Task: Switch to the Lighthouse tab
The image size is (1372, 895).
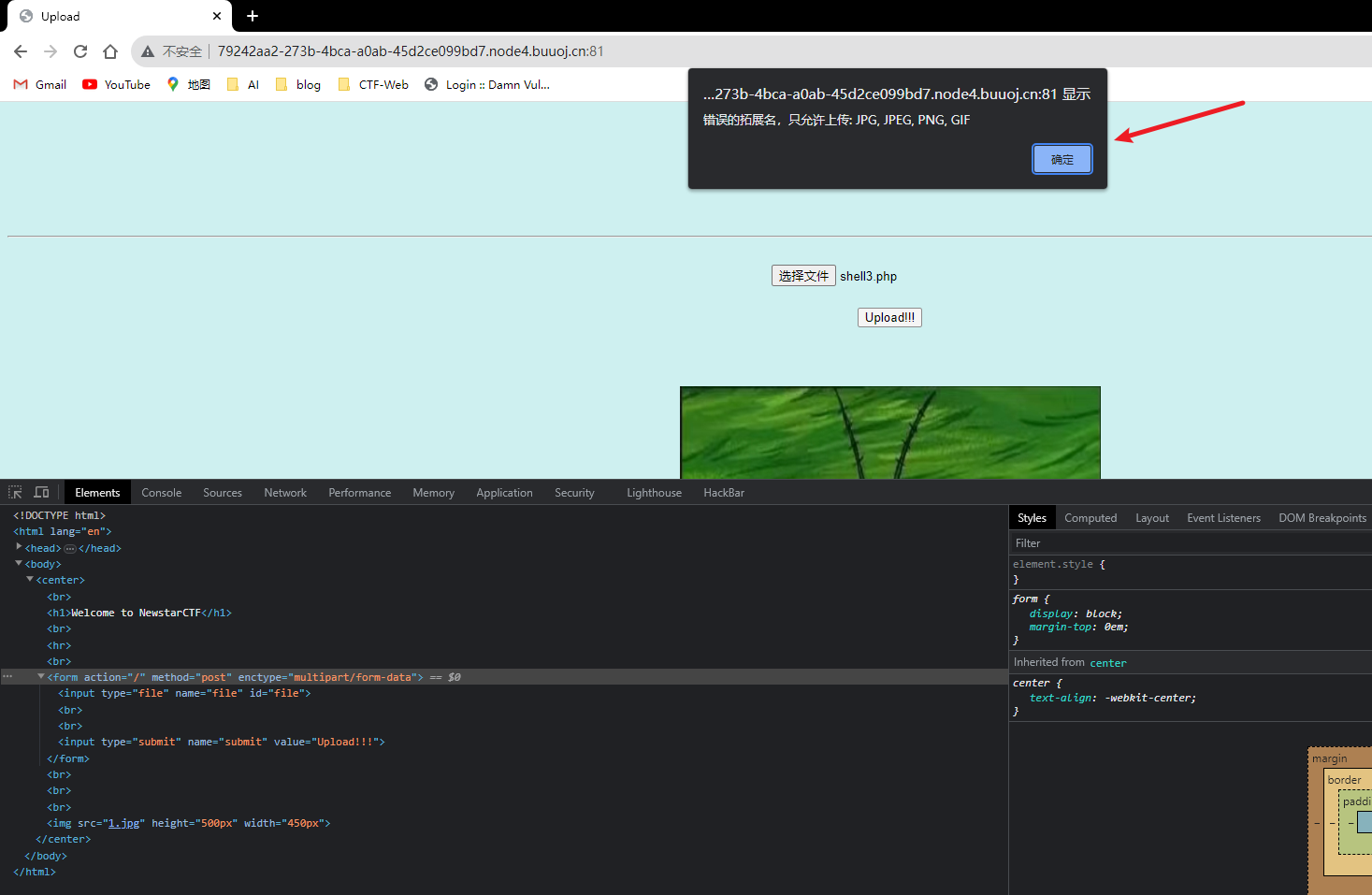Action: coord(655,493)
